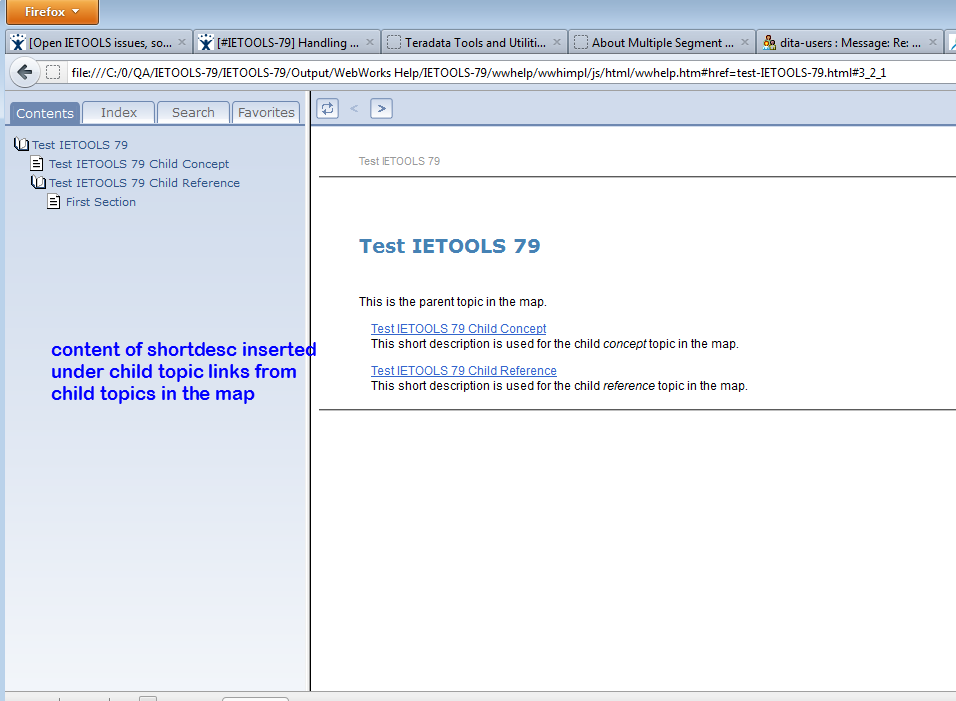Click the book icon beside Test IETOOLS 79
This screenshot has width=956, height=701.
[x=21, y=145]
